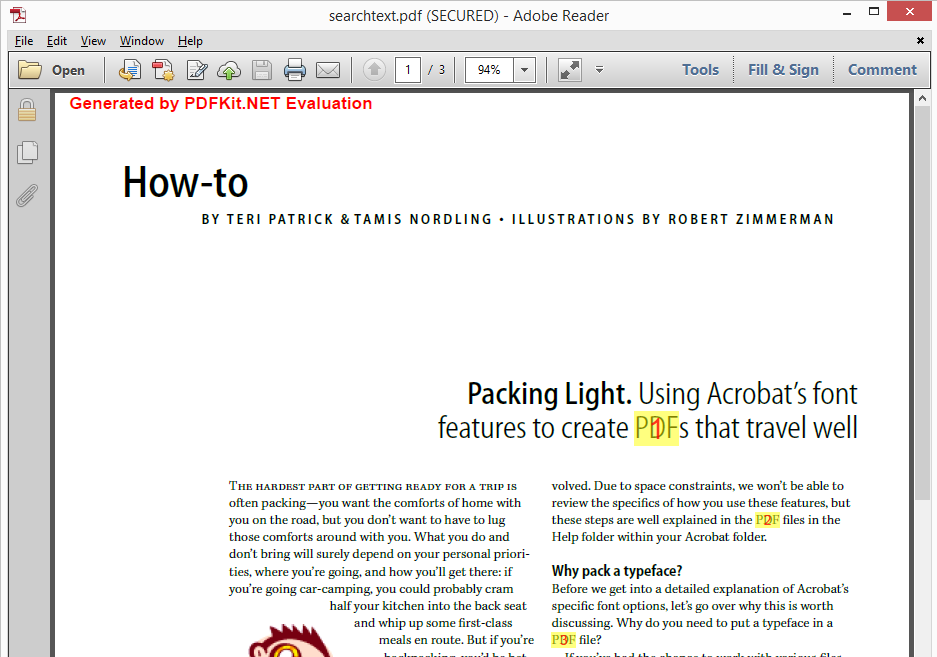Click the previous page up arrow

(x=375, y=69)
